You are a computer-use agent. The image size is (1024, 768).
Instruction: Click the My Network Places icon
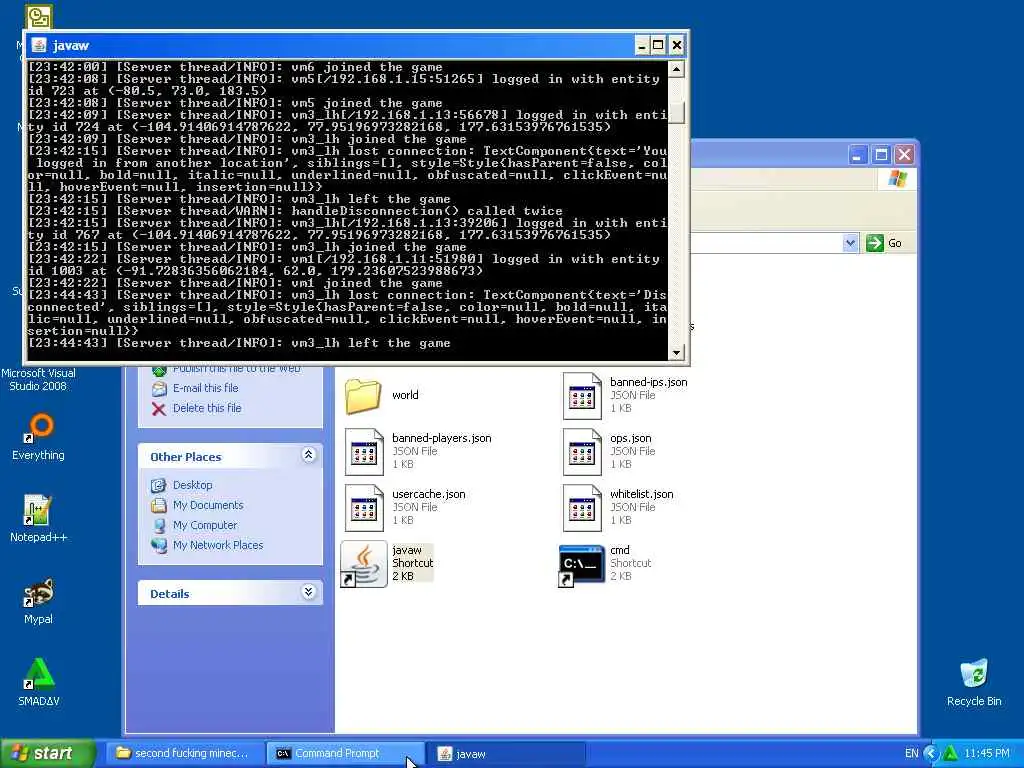(159, 545)
